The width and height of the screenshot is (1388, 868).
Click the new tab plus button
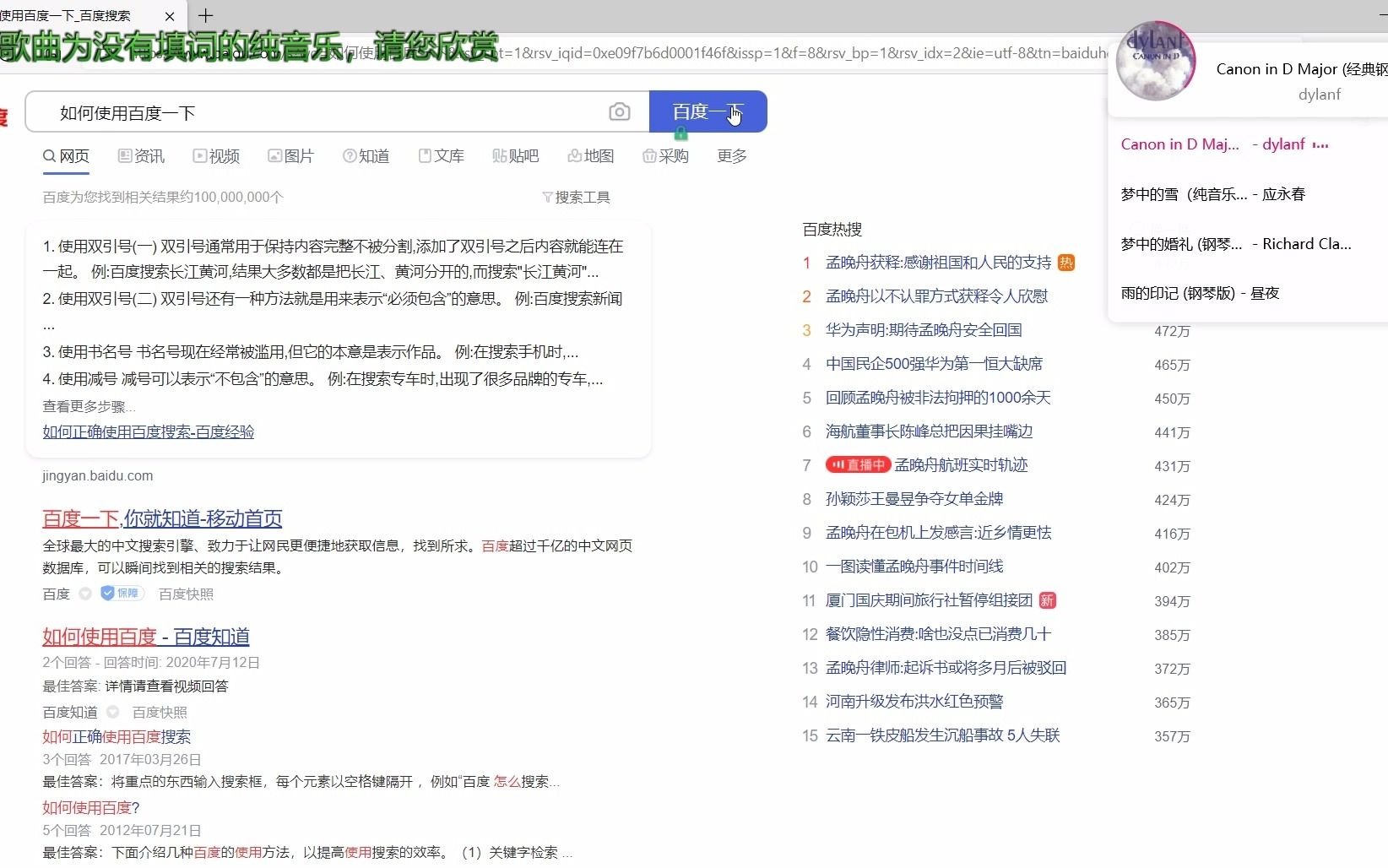[205, 15]
